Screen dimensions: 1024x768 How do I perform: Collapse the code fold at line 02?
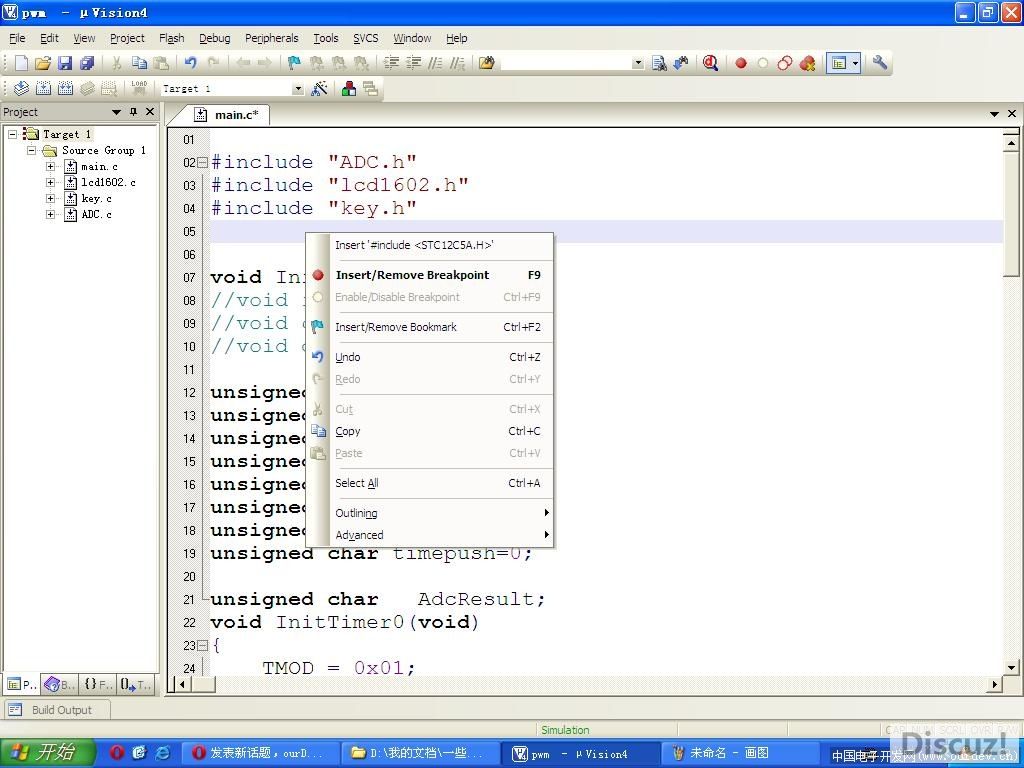[x=202, y=162]
